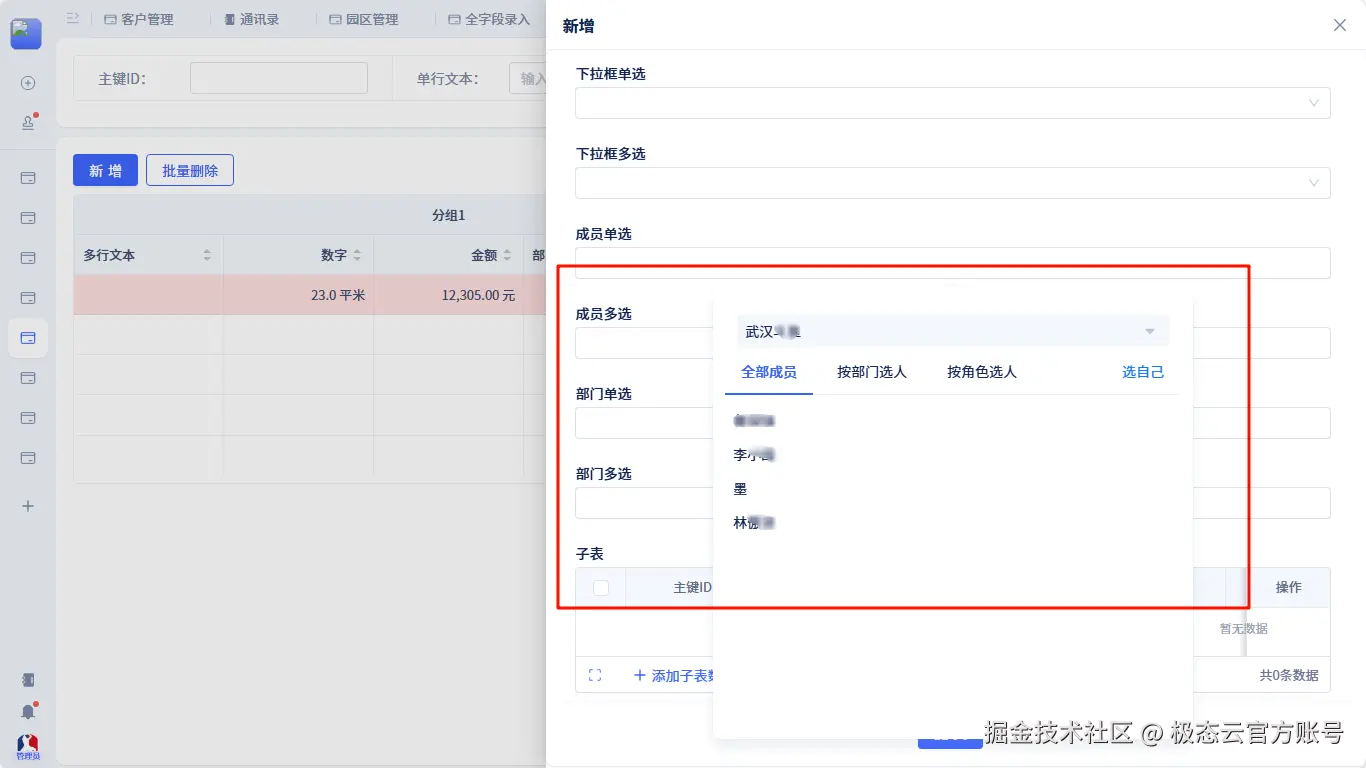
Task: Collapse the menu via tab-bar fold icon
Action: (72, 18)
